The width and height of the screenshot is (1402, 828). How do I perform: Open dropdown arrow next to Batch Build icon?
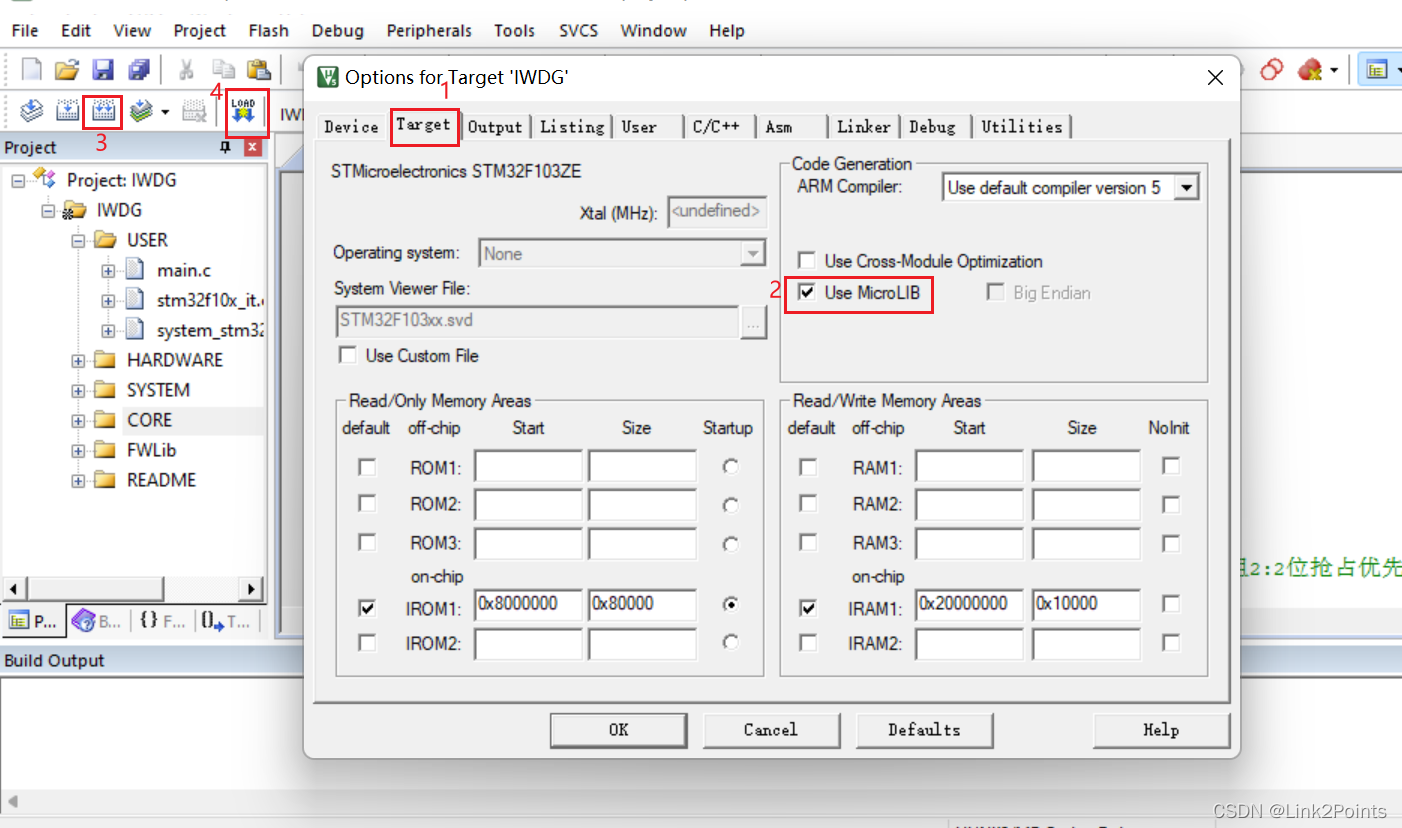coord(165,111)
